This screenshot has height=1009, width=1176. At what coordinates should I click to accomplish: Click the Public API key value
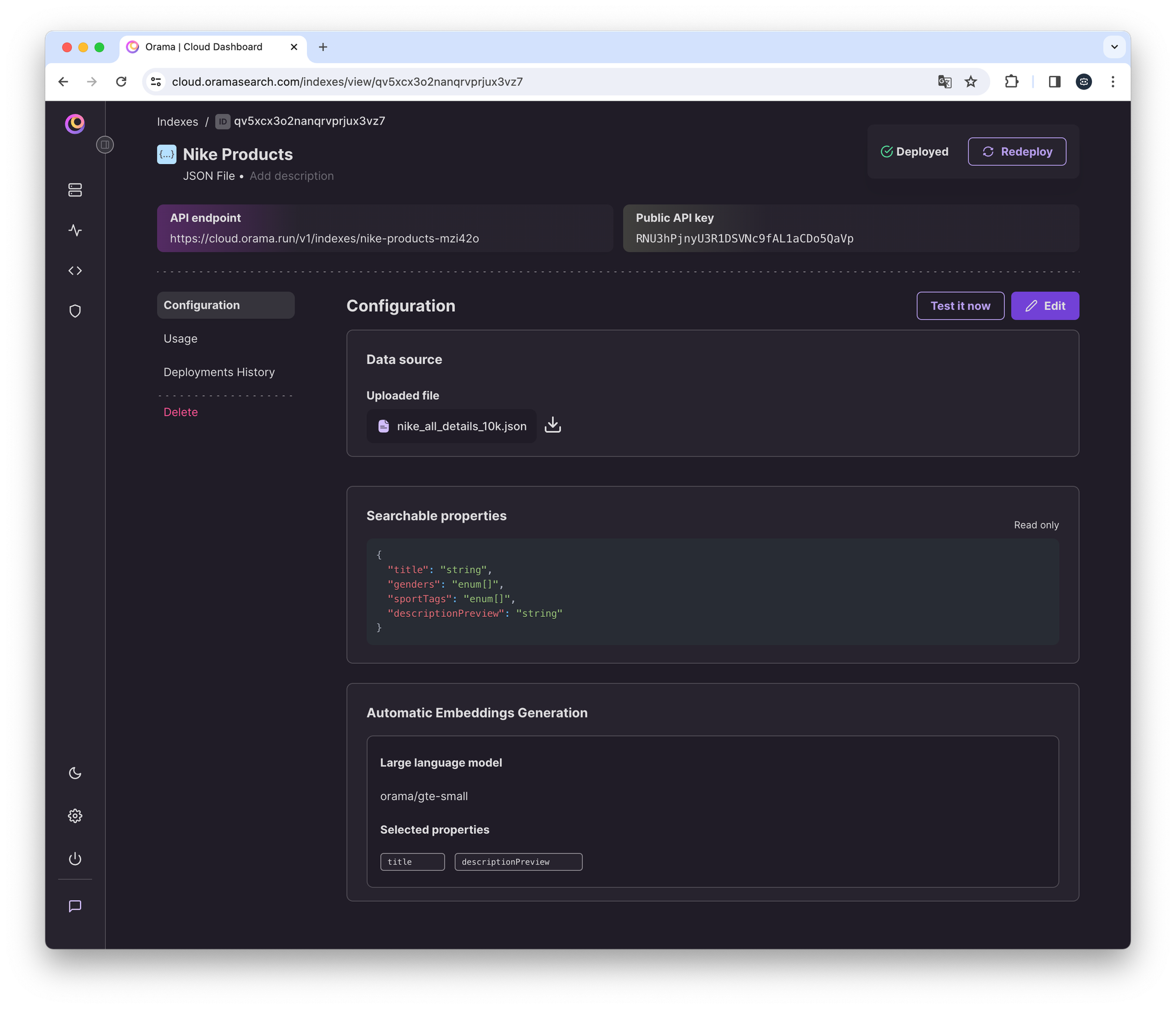coord(744,239)
